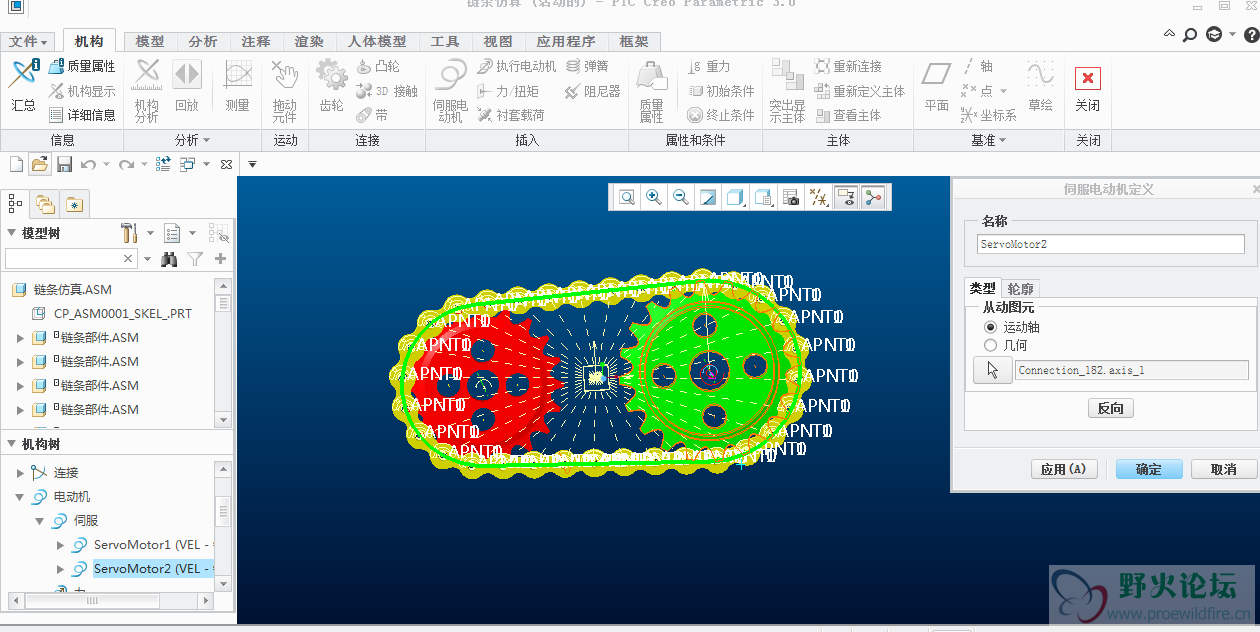Collapse the 伺服 node
The width and height of the screenshot is (1260, 632).
[40, 521]
